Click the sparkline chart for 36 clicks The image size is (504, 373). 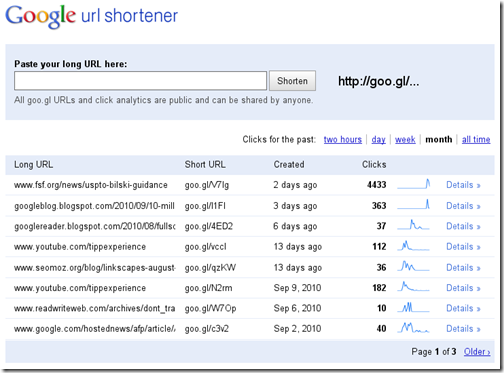point(413,266)
